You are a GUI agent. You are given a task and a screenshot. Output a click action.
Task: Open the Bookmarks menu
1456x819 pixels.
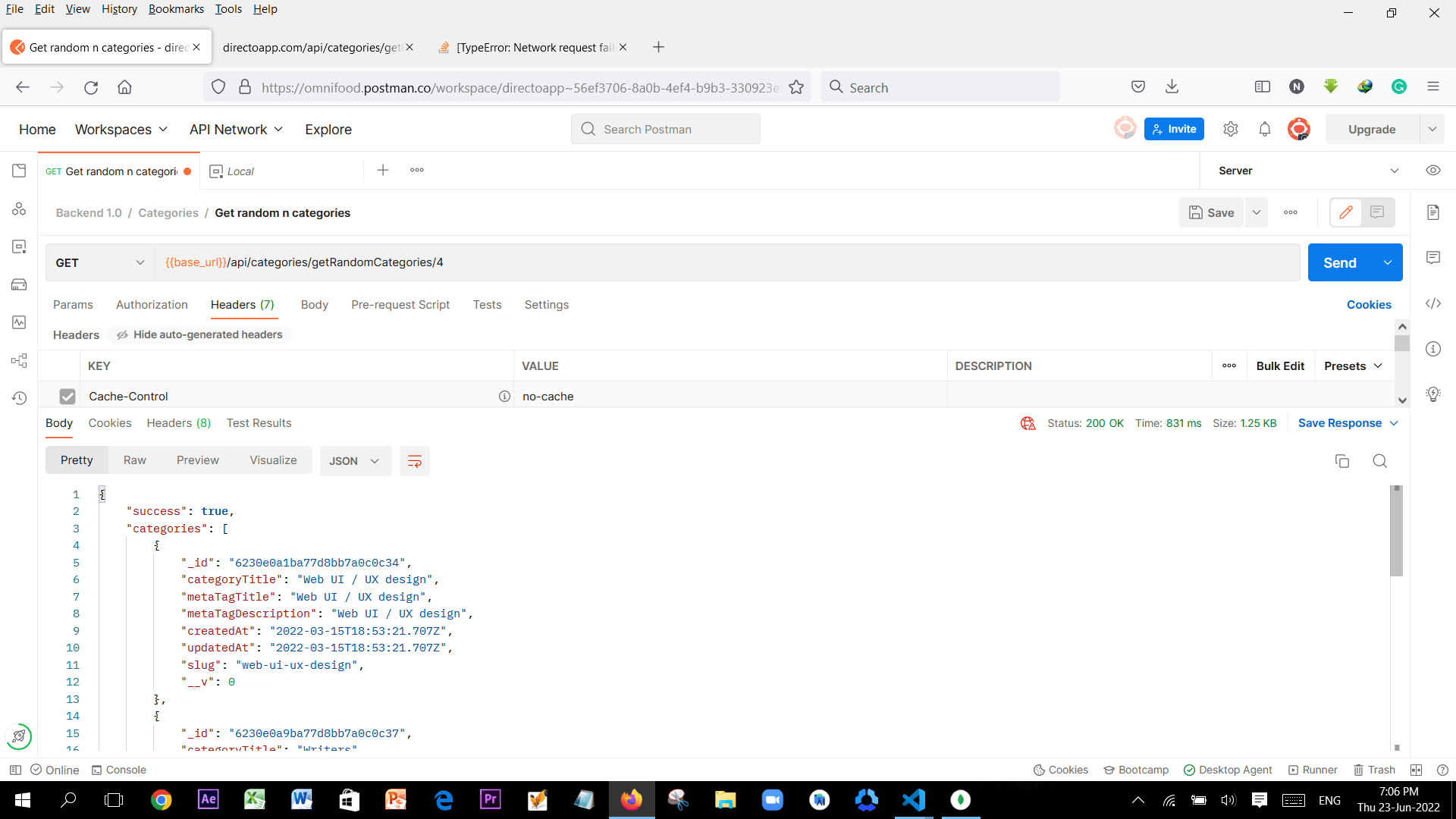pos(176,9)
